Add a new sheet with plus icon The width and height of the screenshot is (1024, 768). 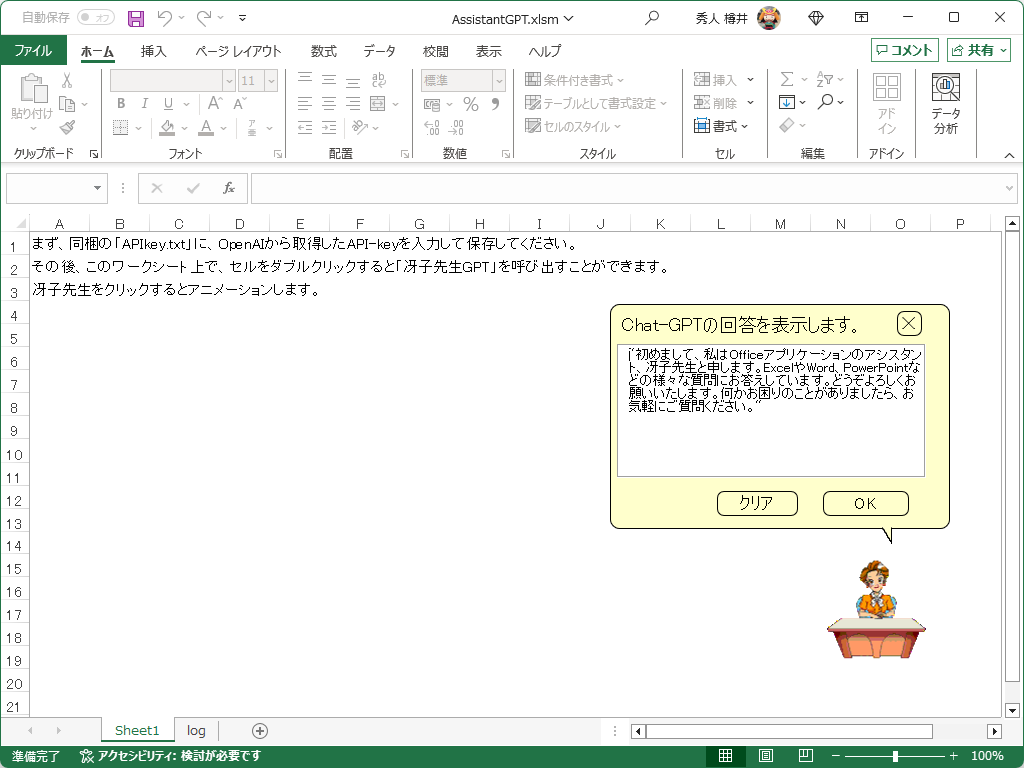[x=260, y=731]
